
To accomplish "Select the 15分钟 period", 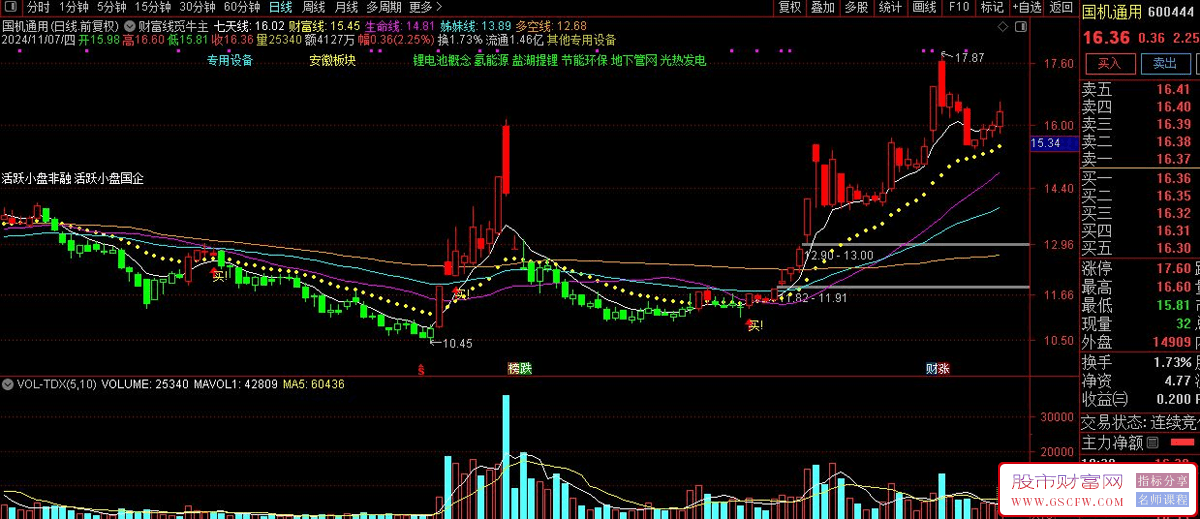I will coord(153,7).
